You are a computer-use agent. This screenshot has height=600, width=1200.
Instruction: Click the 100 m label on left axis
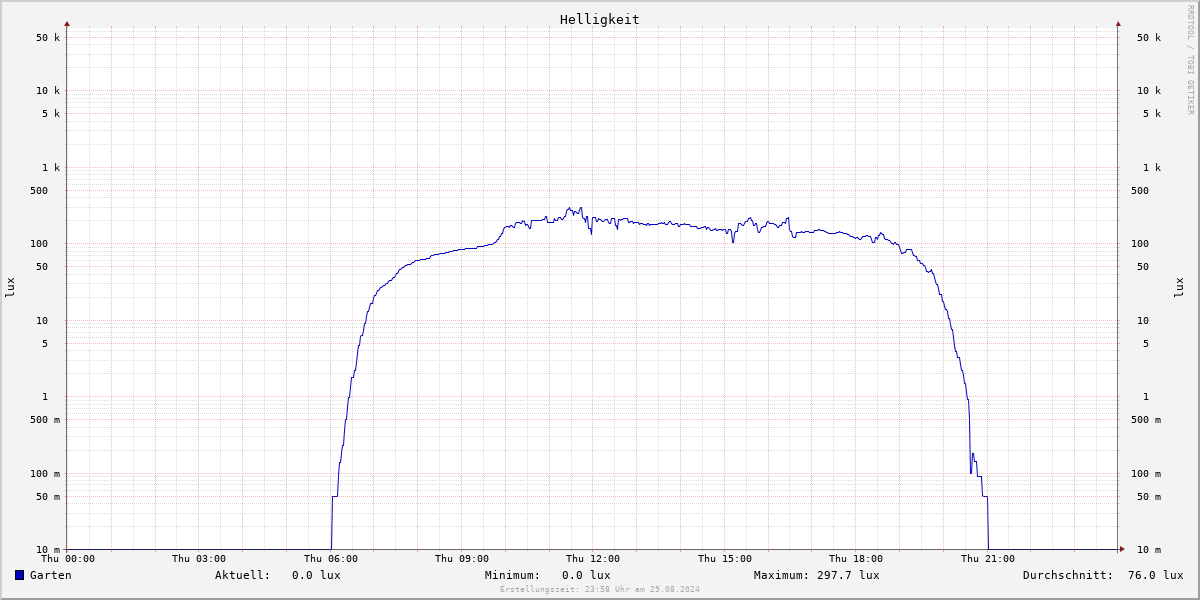click(45, 474)
